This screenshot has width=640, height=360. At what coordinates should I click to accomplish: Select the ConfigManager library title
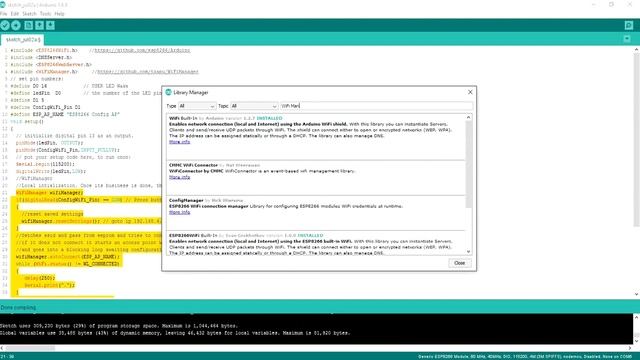click(x=186, y=200)
